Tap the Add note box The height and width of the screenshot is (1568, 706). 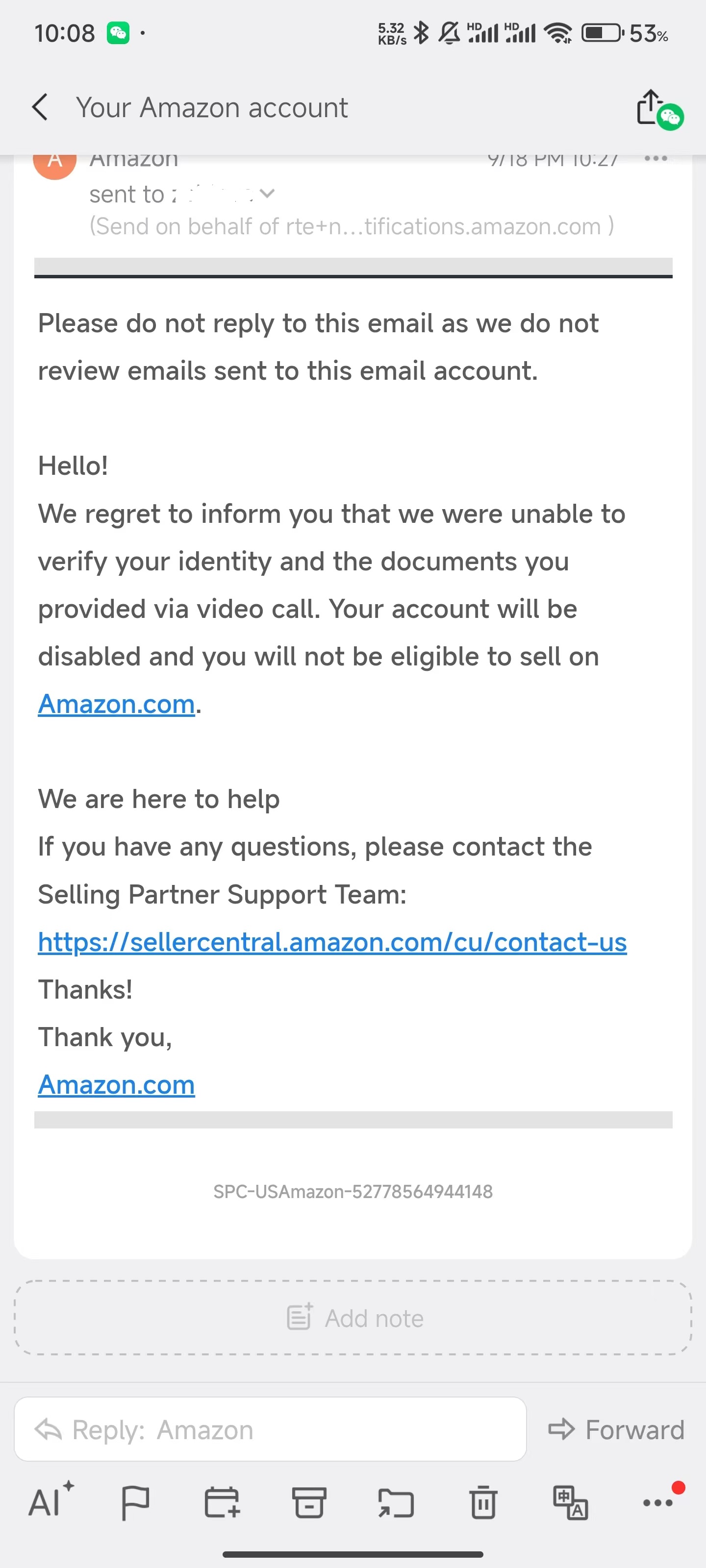coord(353,1318)
